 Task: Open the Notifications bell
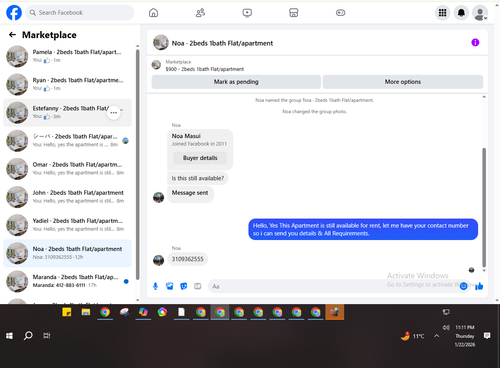(x=461, y=13)
